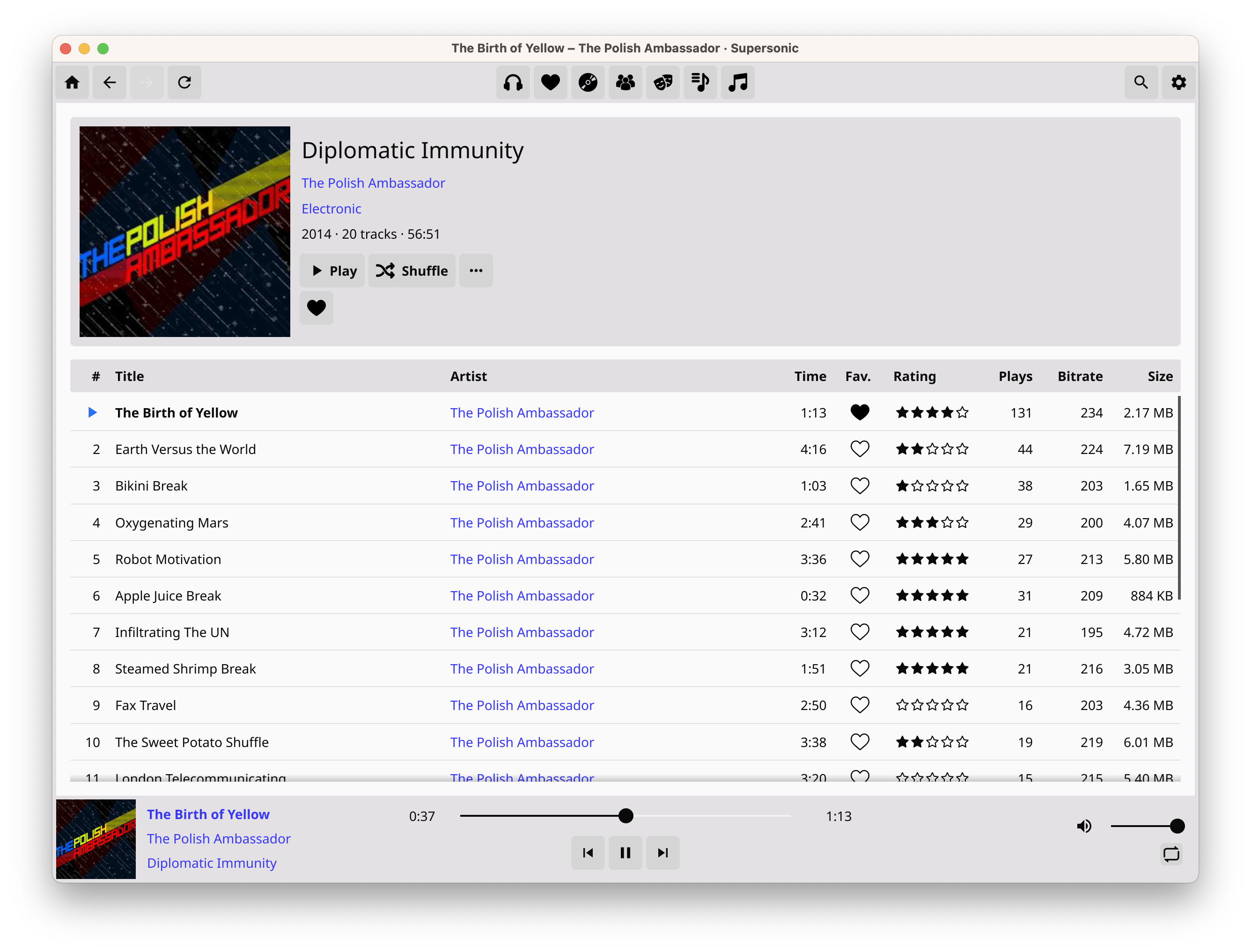Unfavorite the Diplomatic Immunity album heart

click(316, 308)
